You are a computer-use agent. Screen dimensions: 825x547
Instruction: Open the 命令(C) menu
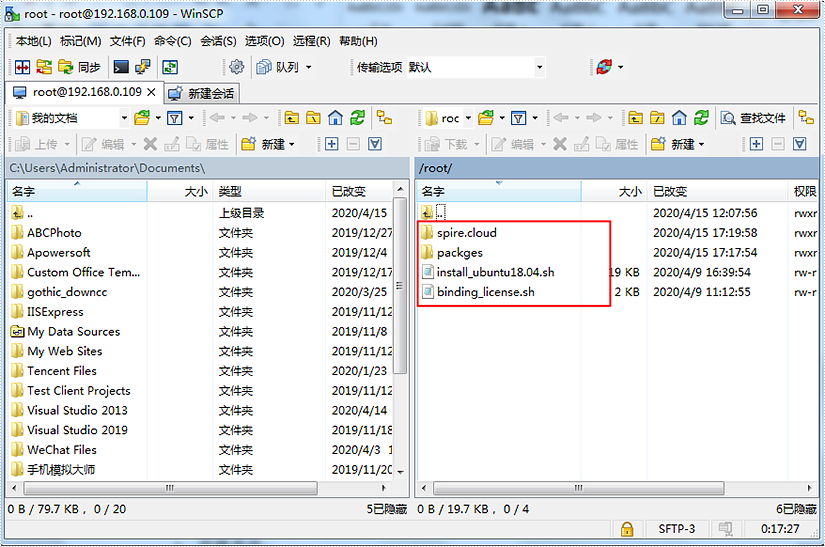point(173,41)
